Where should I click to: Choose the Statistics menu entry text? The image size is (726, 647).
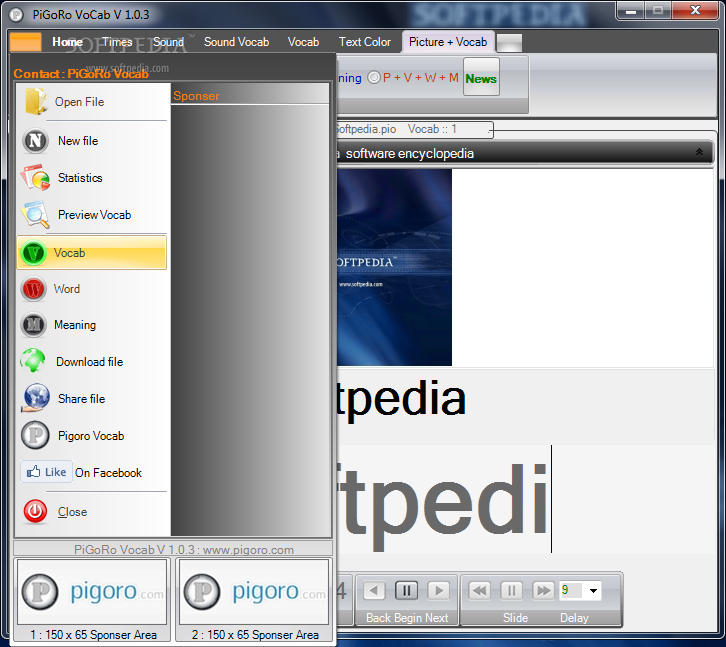point(80,177)
